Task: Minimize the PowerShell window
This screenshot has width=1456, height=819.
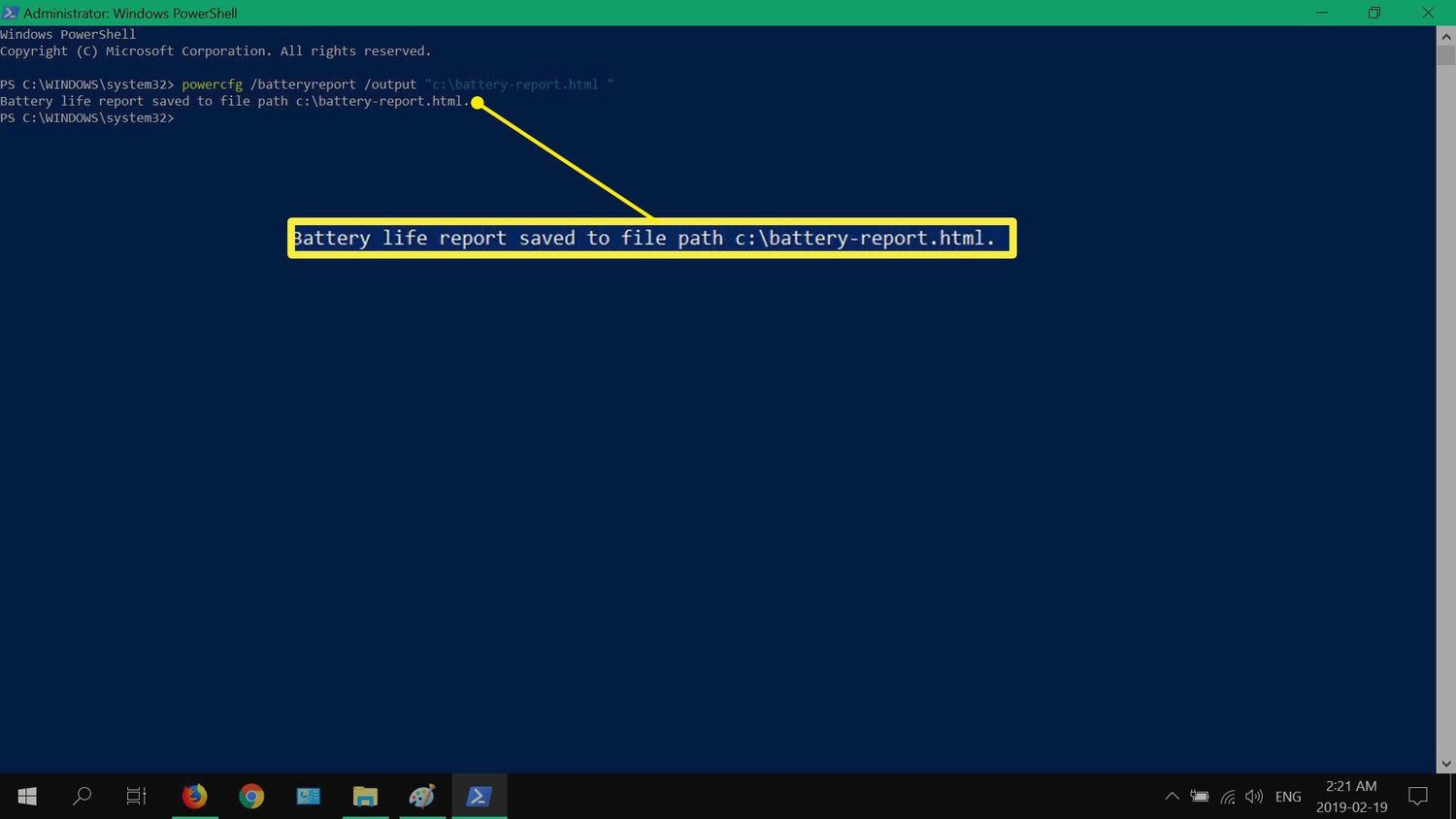Action: tap(1322, 13)
